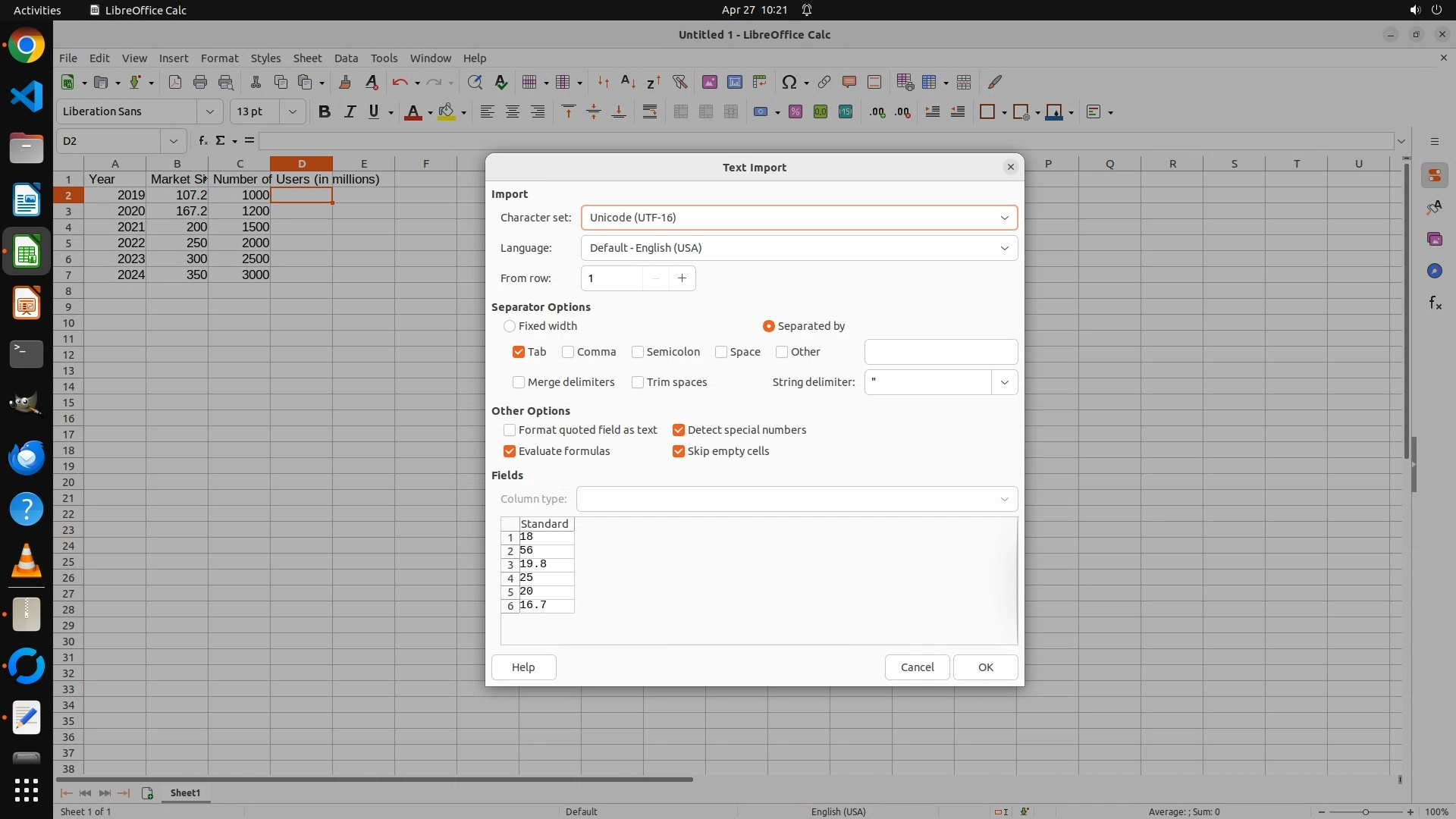The image size is (1456, 819).
Task: Click the Sort Ascending toolbar icon
Action: pos(628,82)
